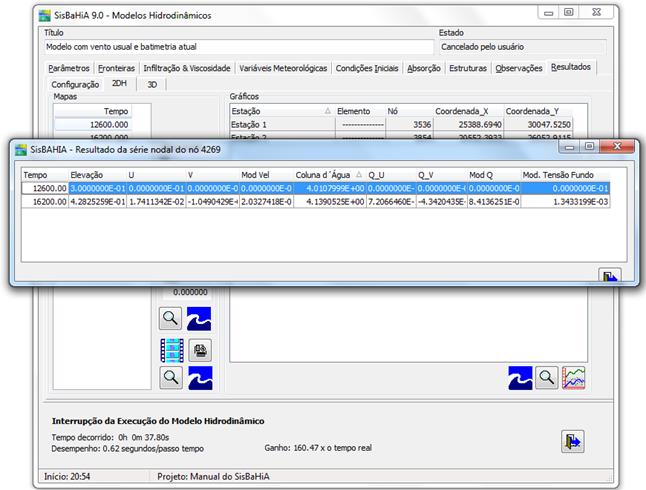The height and width of the screenshot is (490, 646).
Task: Click Coordenada_X value 25388.6940
Action: [468, 124]
